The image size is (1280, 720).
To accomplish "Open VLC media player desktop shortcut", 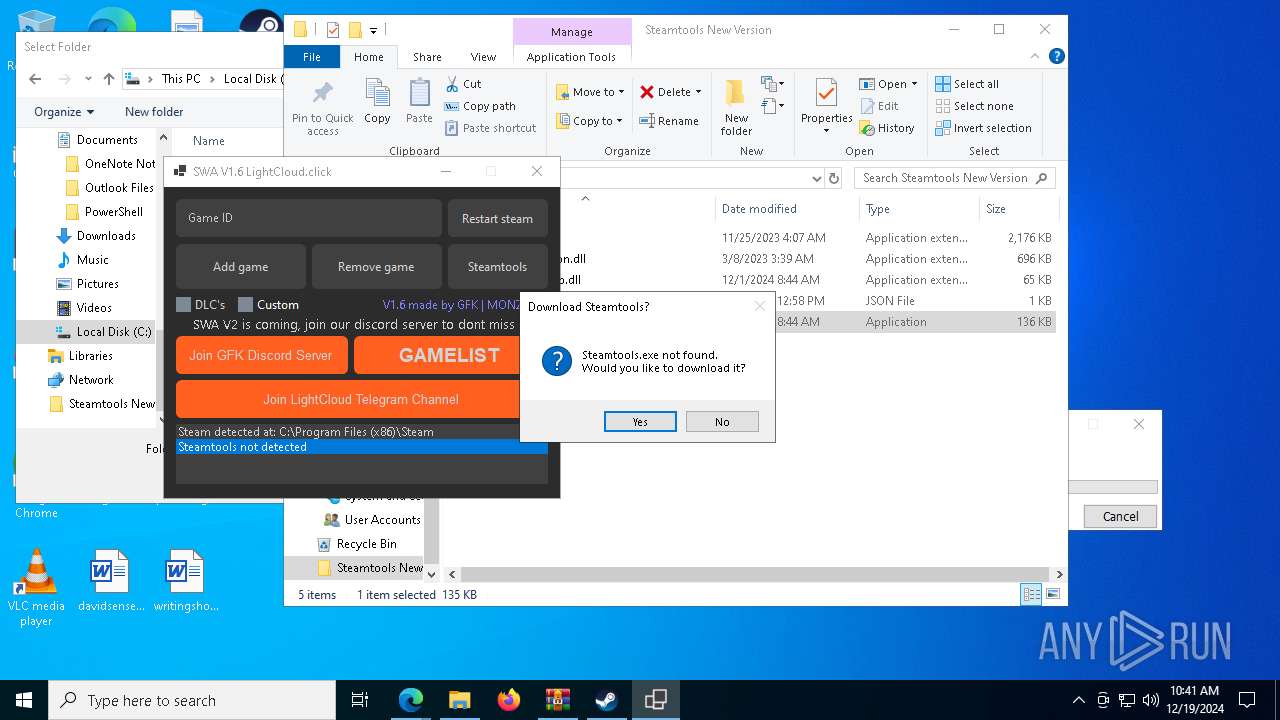I will (x=37, y=587).
